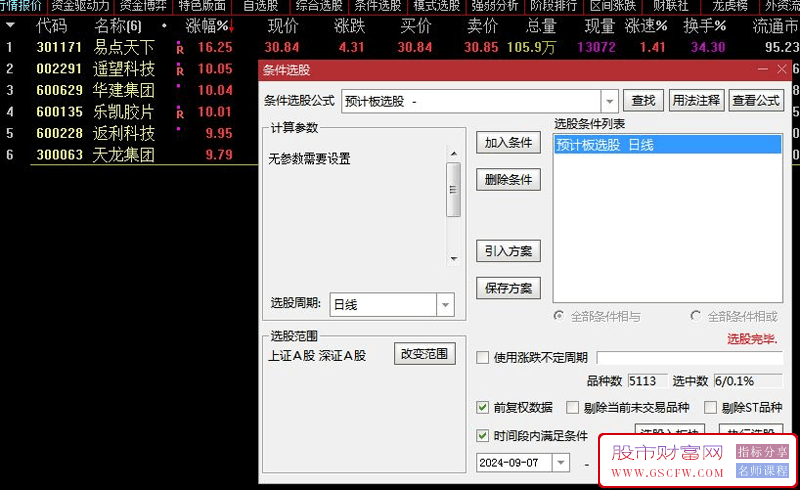Select stock row 300063 天龙集团
Viewport: 800px width, 490px height.
(x=130, y=155)
